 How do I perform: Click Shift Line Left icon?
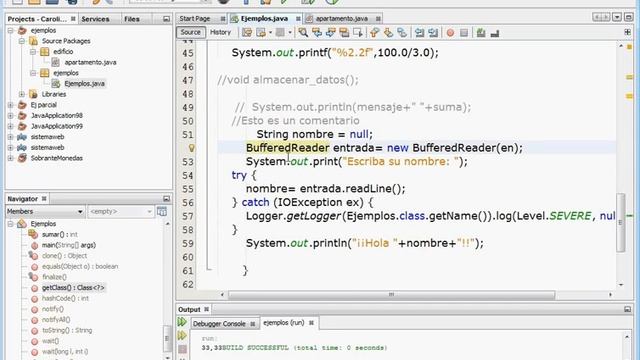(x=419, y=33)
